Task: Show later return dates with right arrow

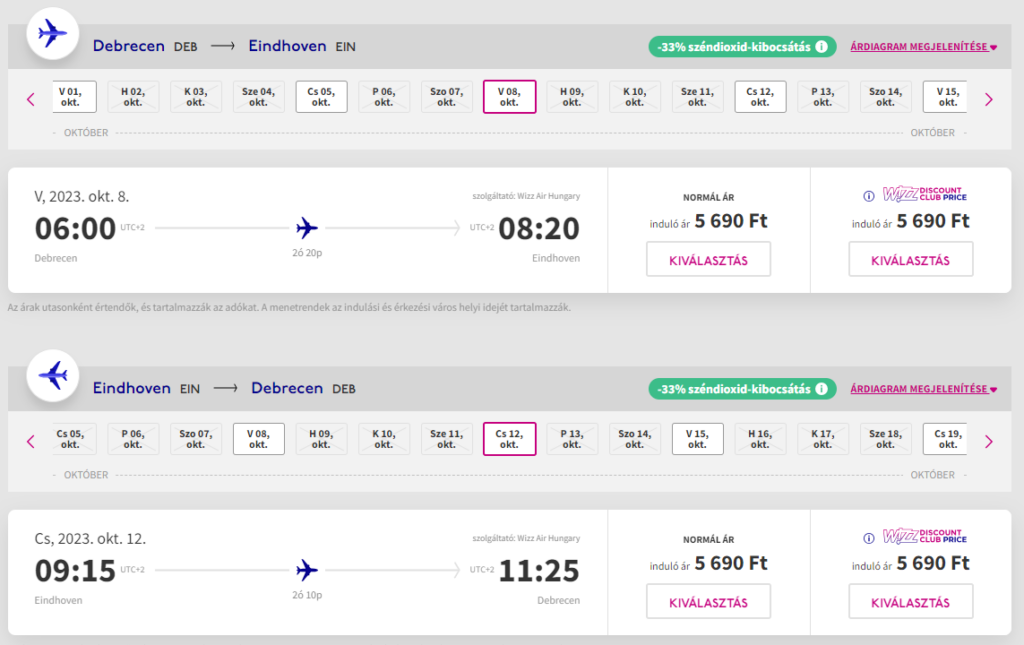Action: pos(988,441)
